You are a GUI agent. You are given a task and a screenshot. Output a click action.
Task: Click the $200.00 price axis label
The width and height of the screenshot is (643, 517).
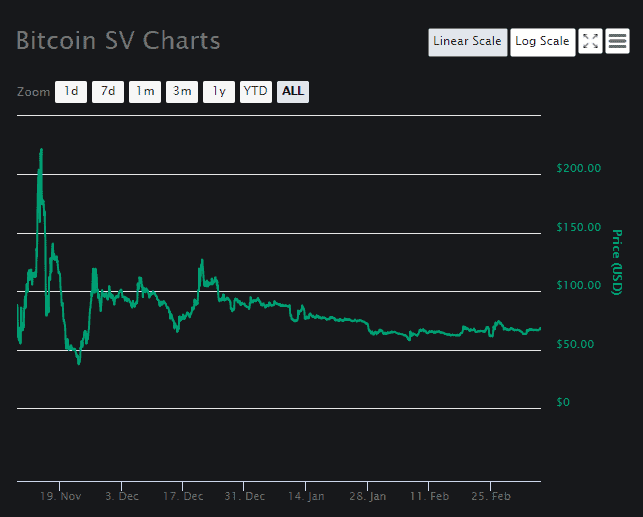click(x=579, y=168)
